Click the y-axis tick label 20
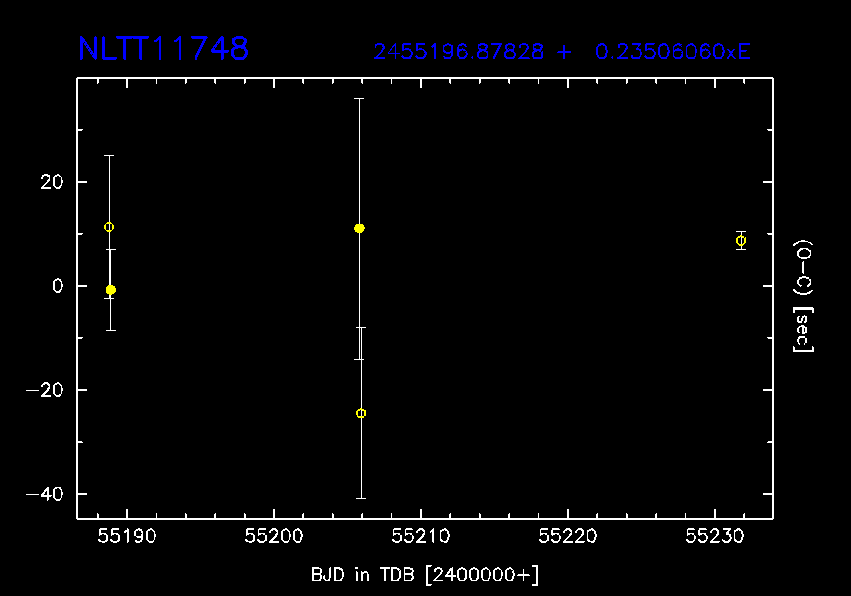 pyautogui.click(x=52, y=182)
